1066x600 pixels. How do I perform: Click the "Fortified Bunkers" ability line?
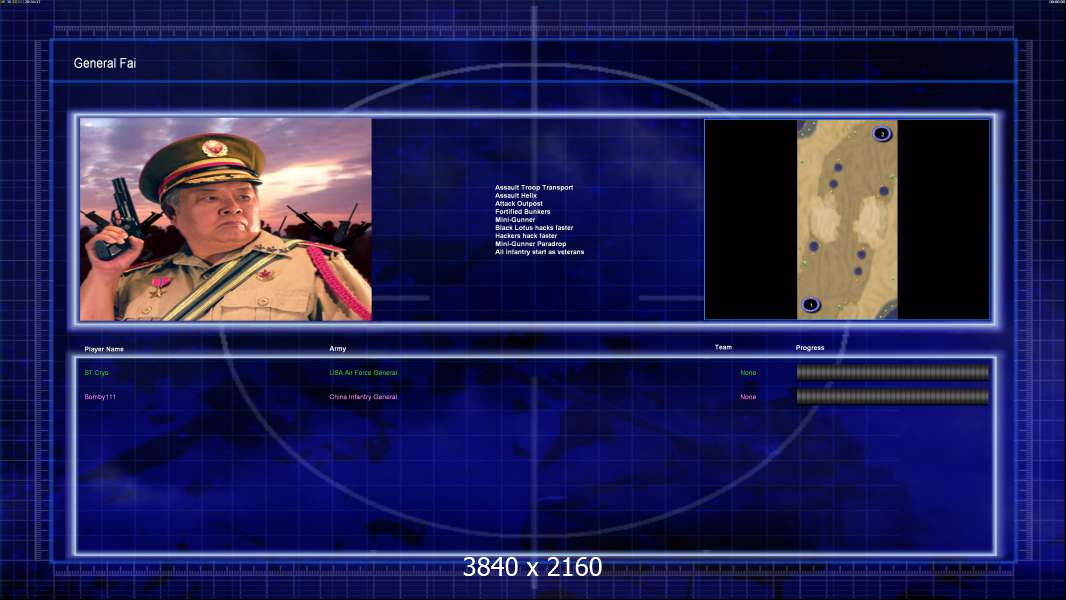pos(522,212)
